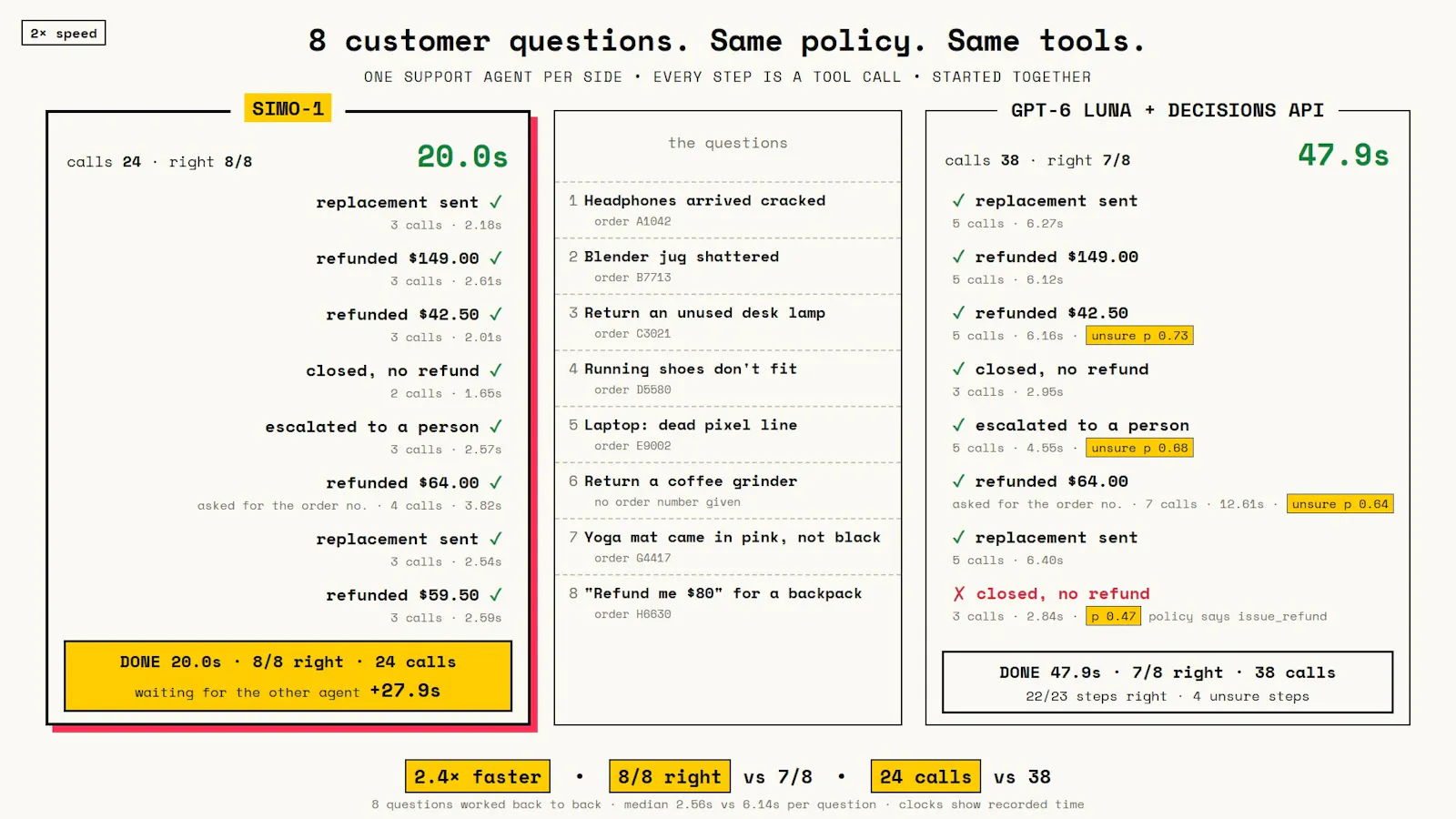Image resolution: width=1456 pixels, height=819 pixels.
Task: Click the p 0.47 badge
Action: pyautogui.click(x=1113, y=616)
